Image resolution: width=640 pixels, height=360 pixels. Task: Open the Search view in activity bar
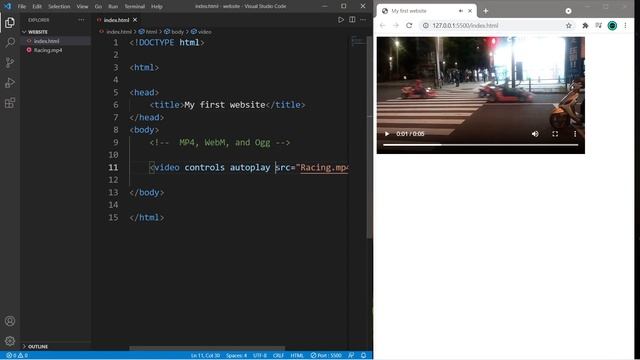[x=10, y=42]
